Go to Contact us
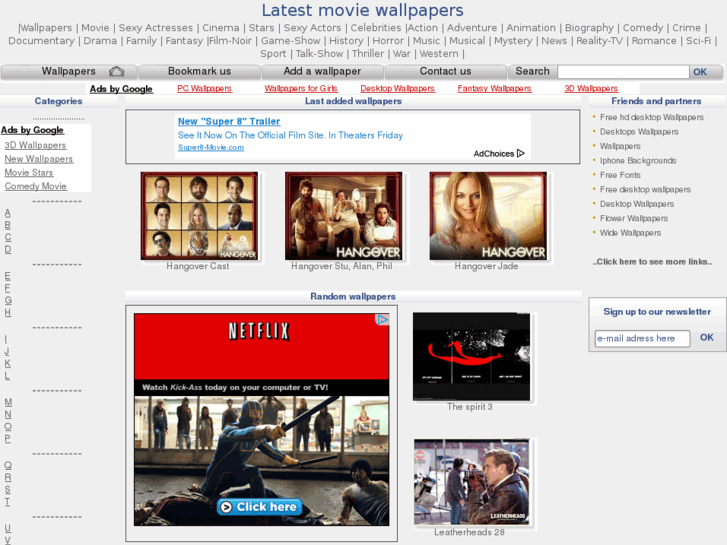727x545 pixels. [445, 71]
